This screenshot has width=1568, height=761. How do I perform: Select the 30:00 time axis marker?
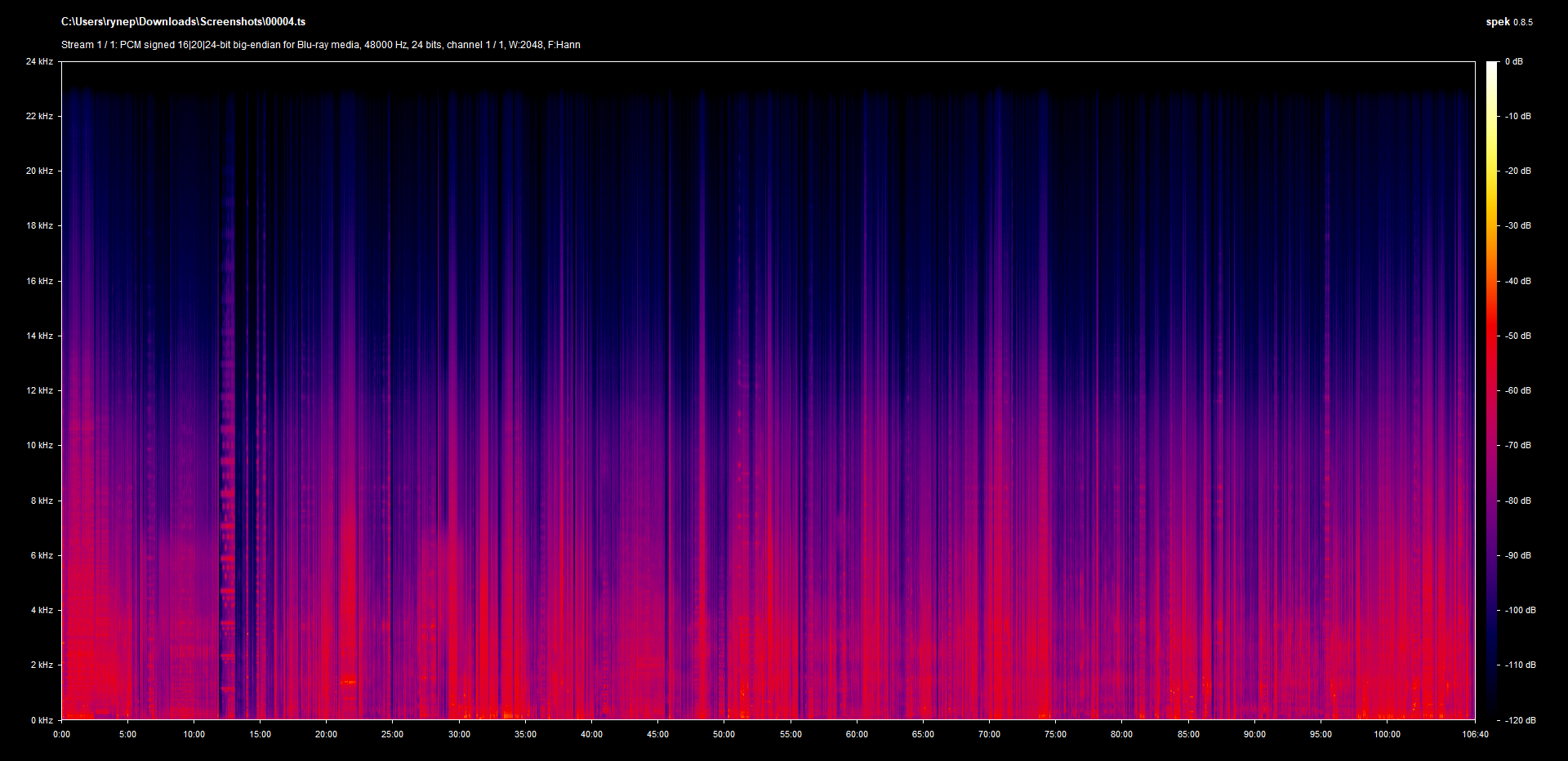pos(459,734)
